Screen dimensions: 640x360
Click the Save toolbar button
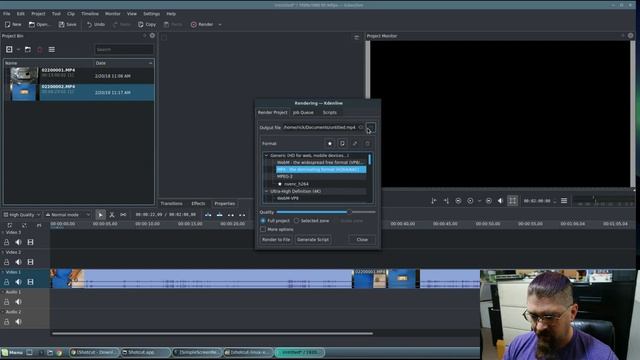click(x=67, y=24)
